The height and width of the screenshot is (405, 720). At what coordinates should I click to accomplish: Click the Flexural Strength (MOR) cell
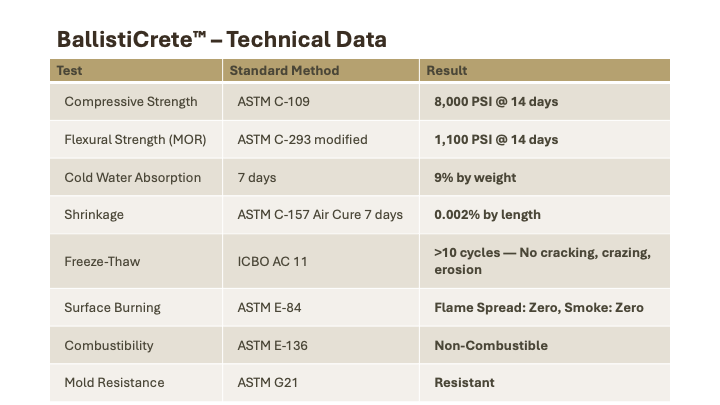136,140
